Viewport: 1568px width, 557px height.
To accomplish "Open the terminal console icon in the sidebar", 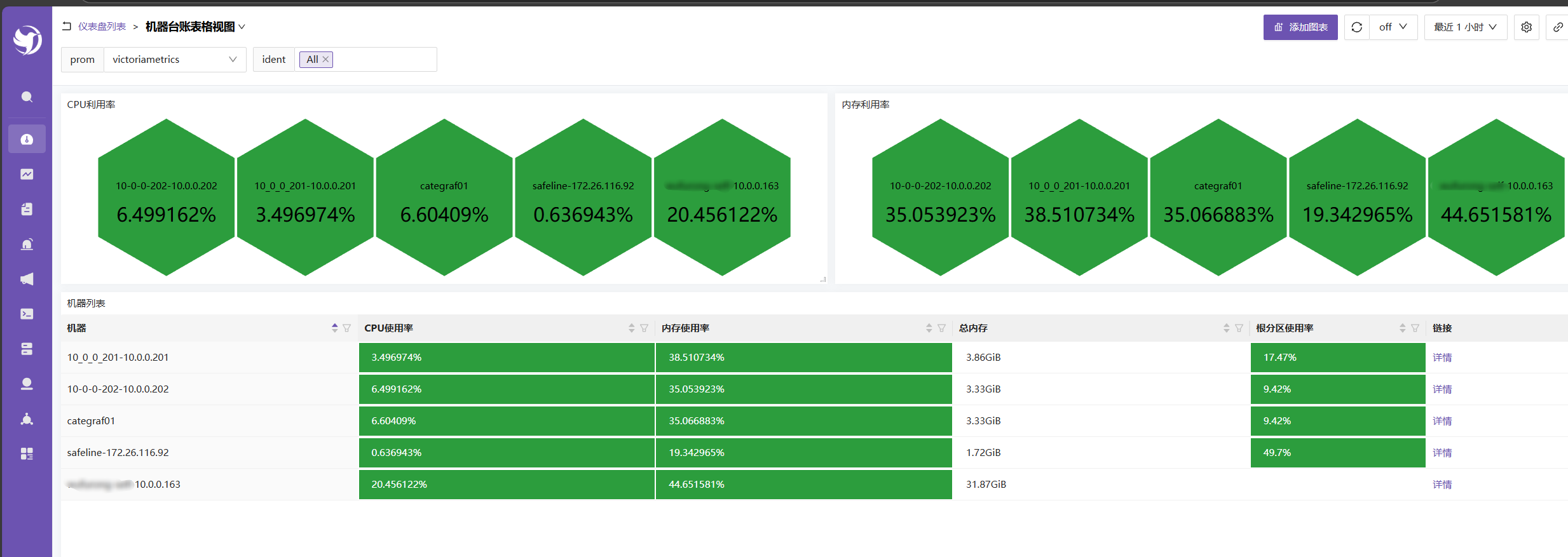I will pyautogui.click(x=27, y=314).
